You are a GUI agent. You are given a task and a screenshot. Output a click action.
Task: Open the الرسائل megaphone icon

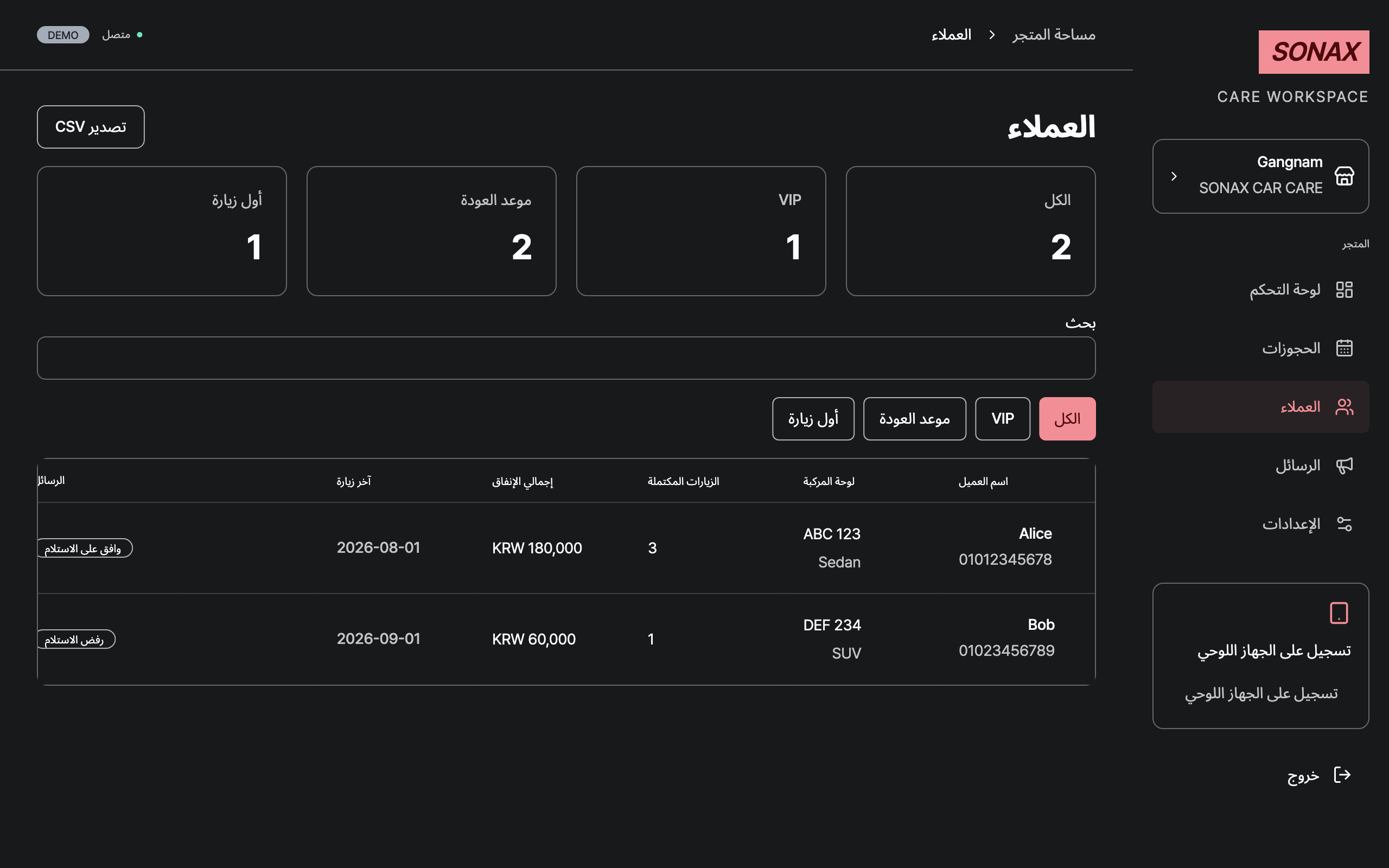[1344, 465]
